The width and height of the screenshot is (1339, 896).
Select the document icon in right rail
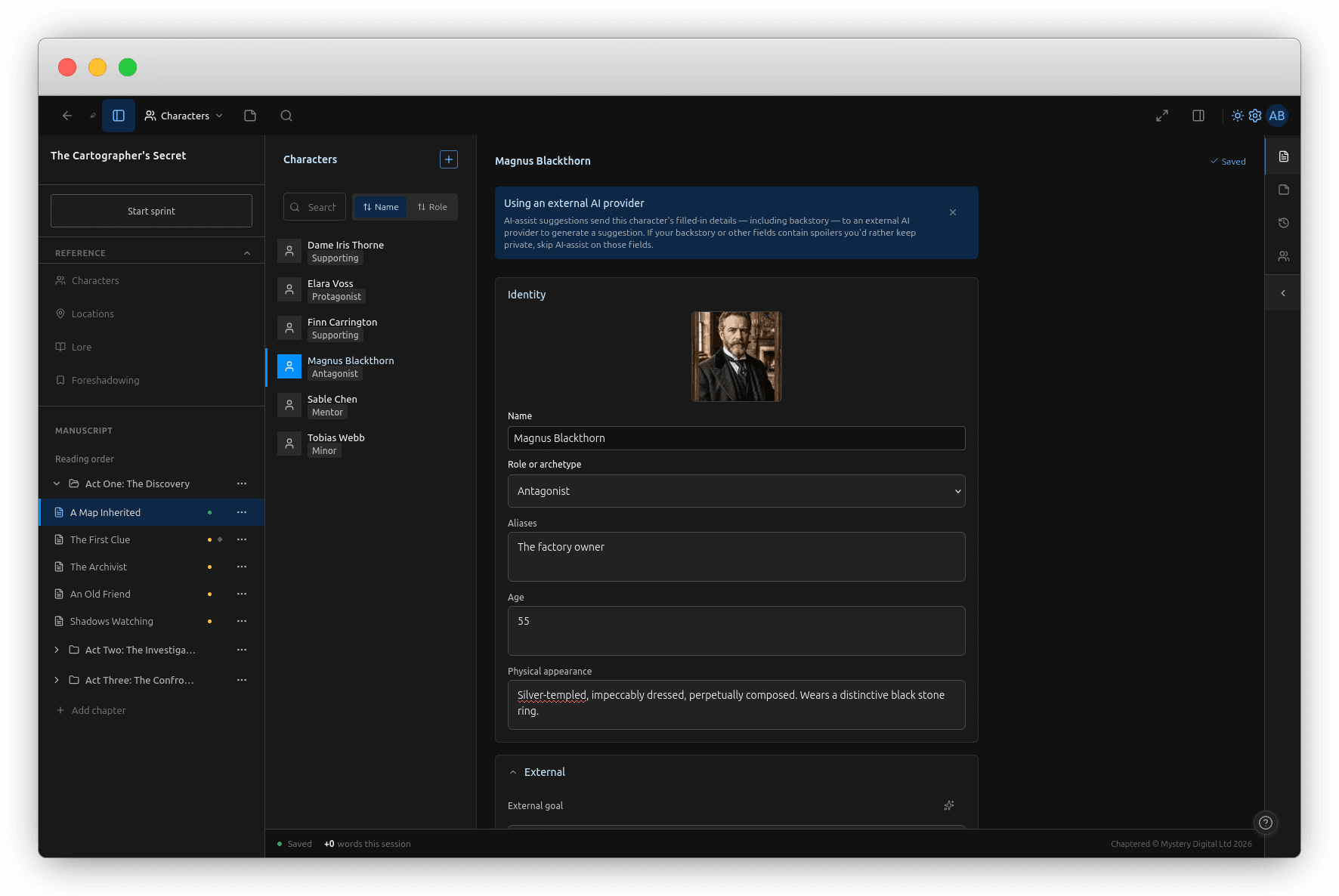[1283, 156]
